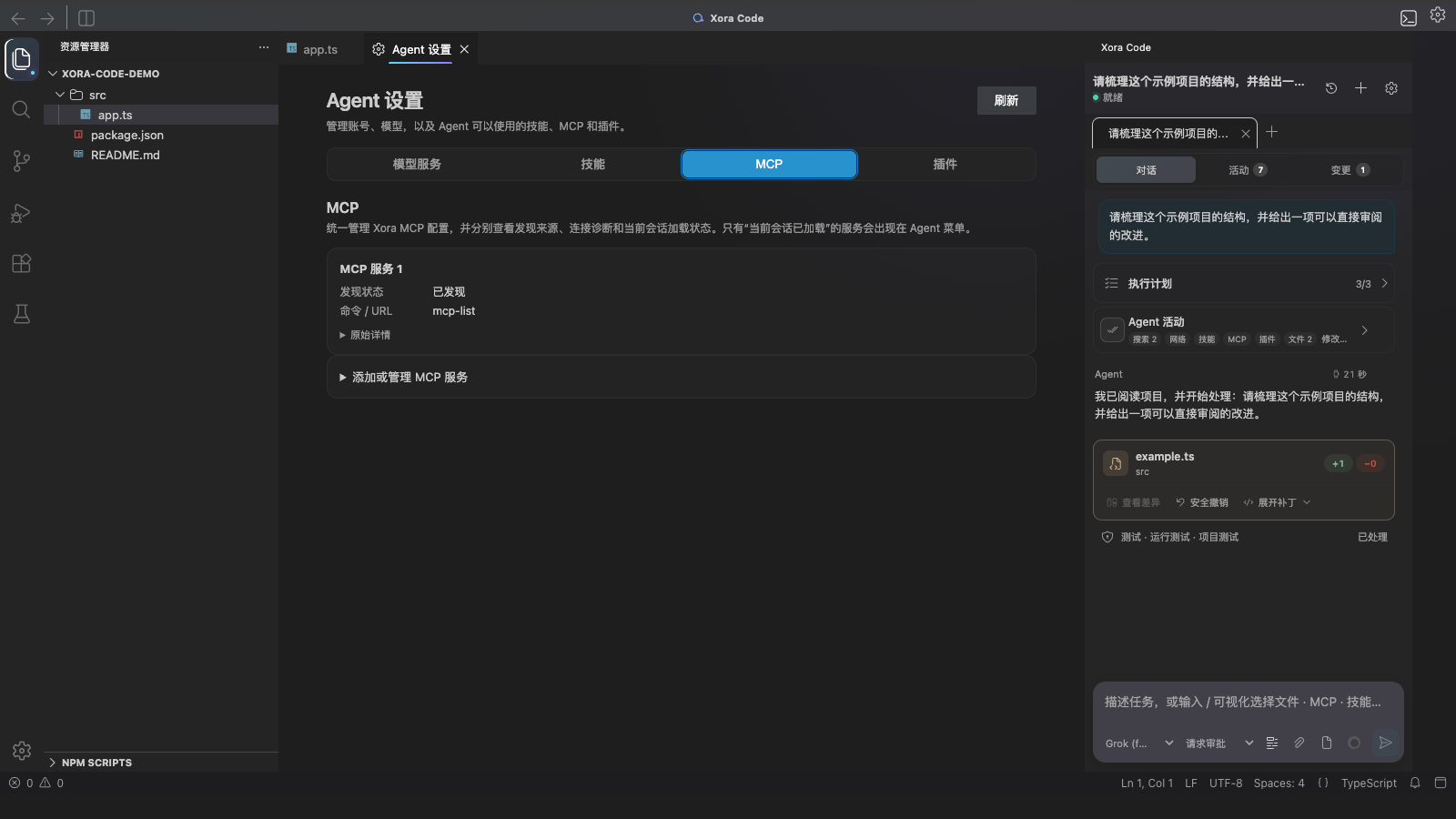Click the circle stop icon in the chat input bar
This screenshot has height=819, width=1456.
1354,743
